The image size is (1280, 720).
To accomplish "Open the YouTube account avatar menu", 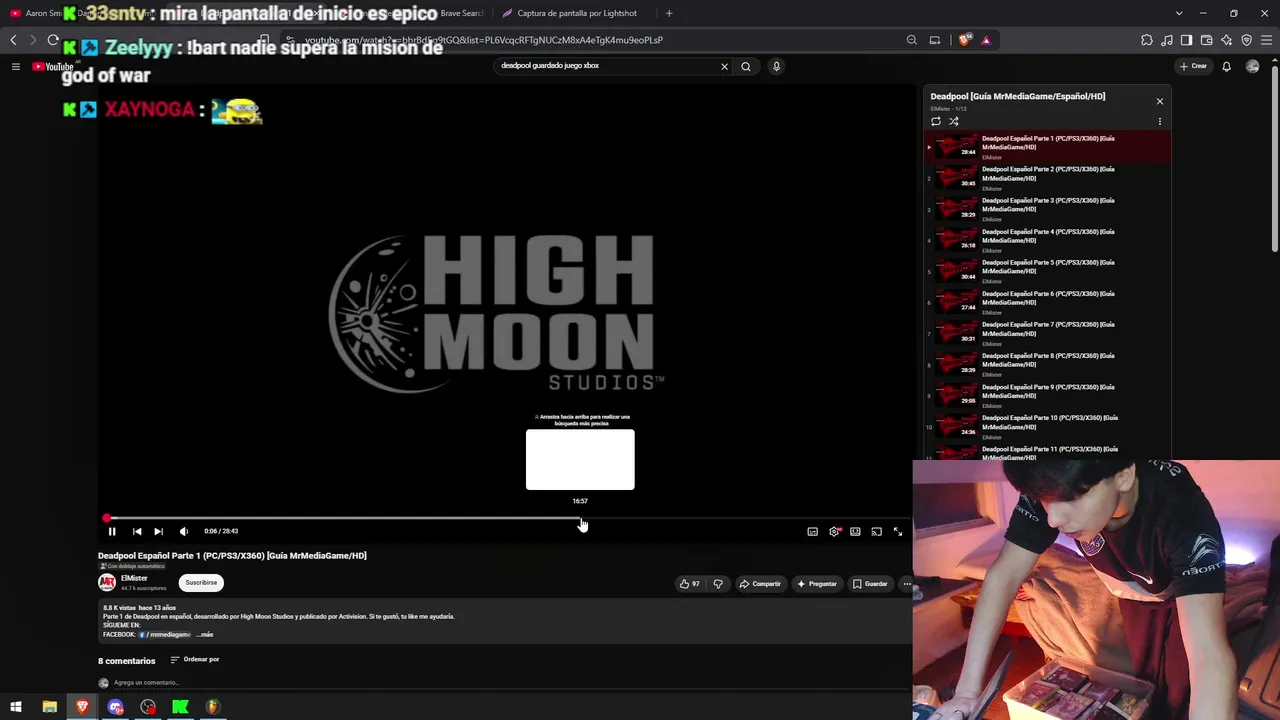I will [1253, 67].
